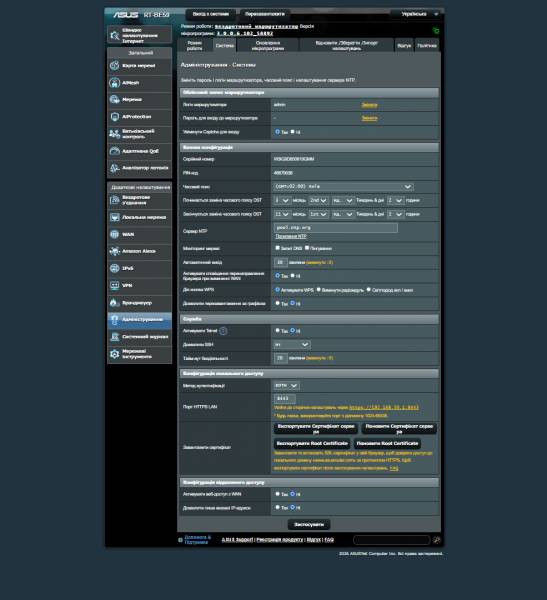Viewport: 547px width, 600px height.
Task: Open the Network Map sidebar icon
Action: pyautogui.click(x=114, y=66)
